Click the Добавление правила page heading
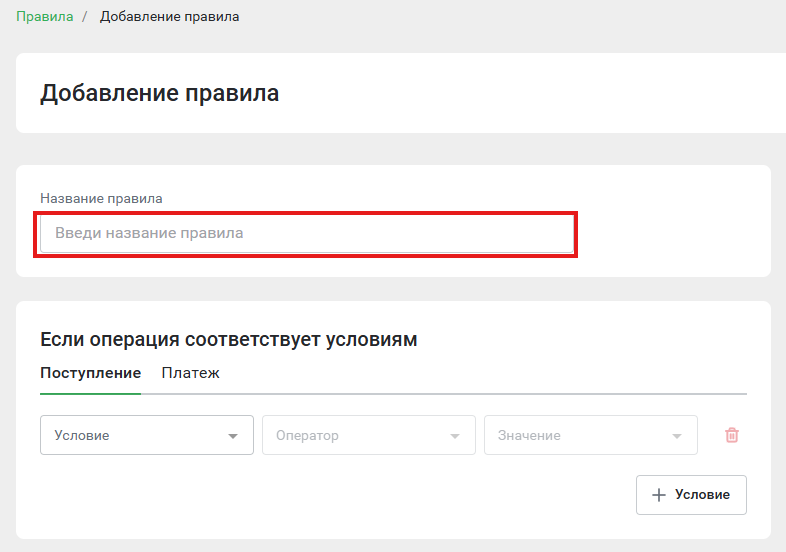This screenshot has height=552, width=786. (x=159, y=93)
